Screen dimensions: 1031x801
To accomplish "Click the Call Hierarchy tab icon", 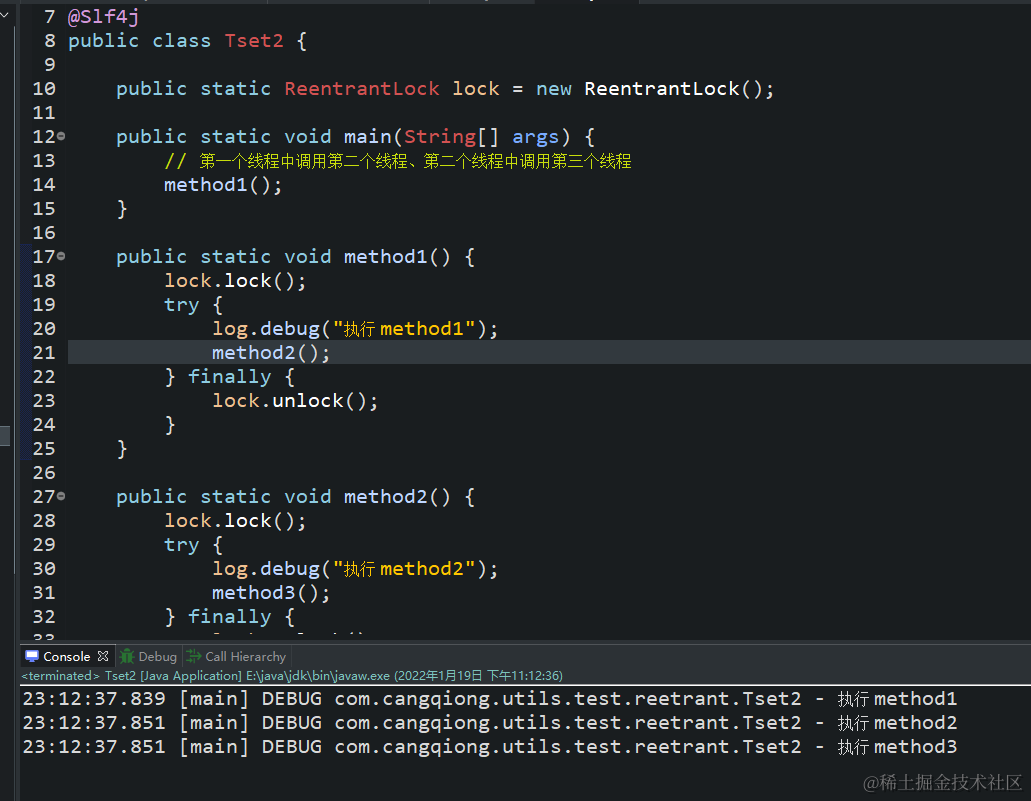I will [x=193, y=656].
